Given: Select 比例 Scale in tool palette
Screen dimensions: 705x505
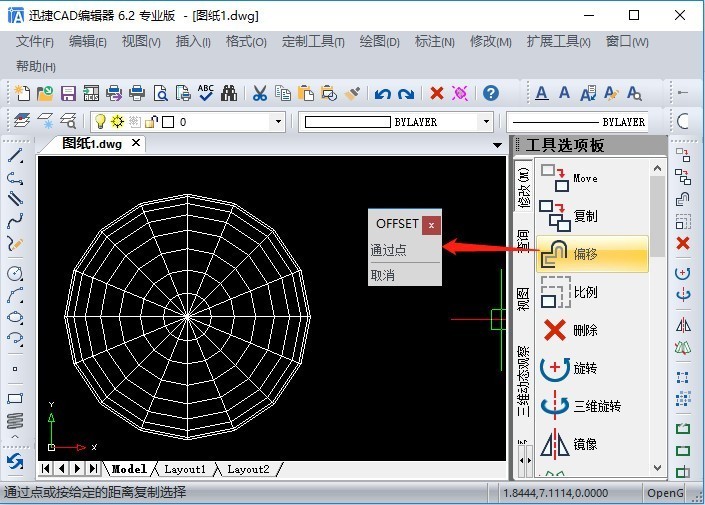Looking at the screenshot, I should click(592, 292).
